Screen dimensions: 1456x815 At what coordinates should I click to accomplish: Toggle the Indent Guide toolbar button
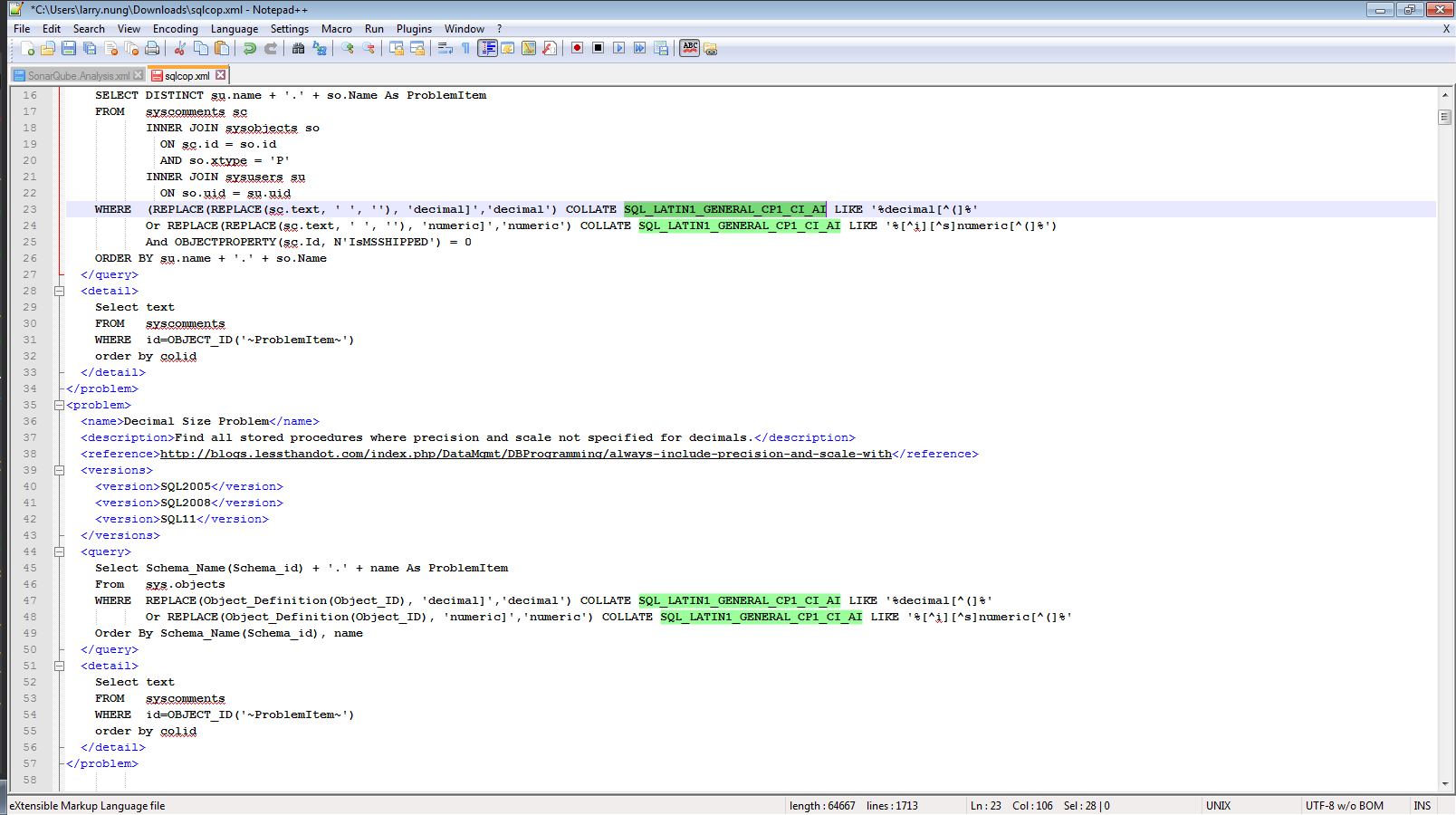click(487, 48)
